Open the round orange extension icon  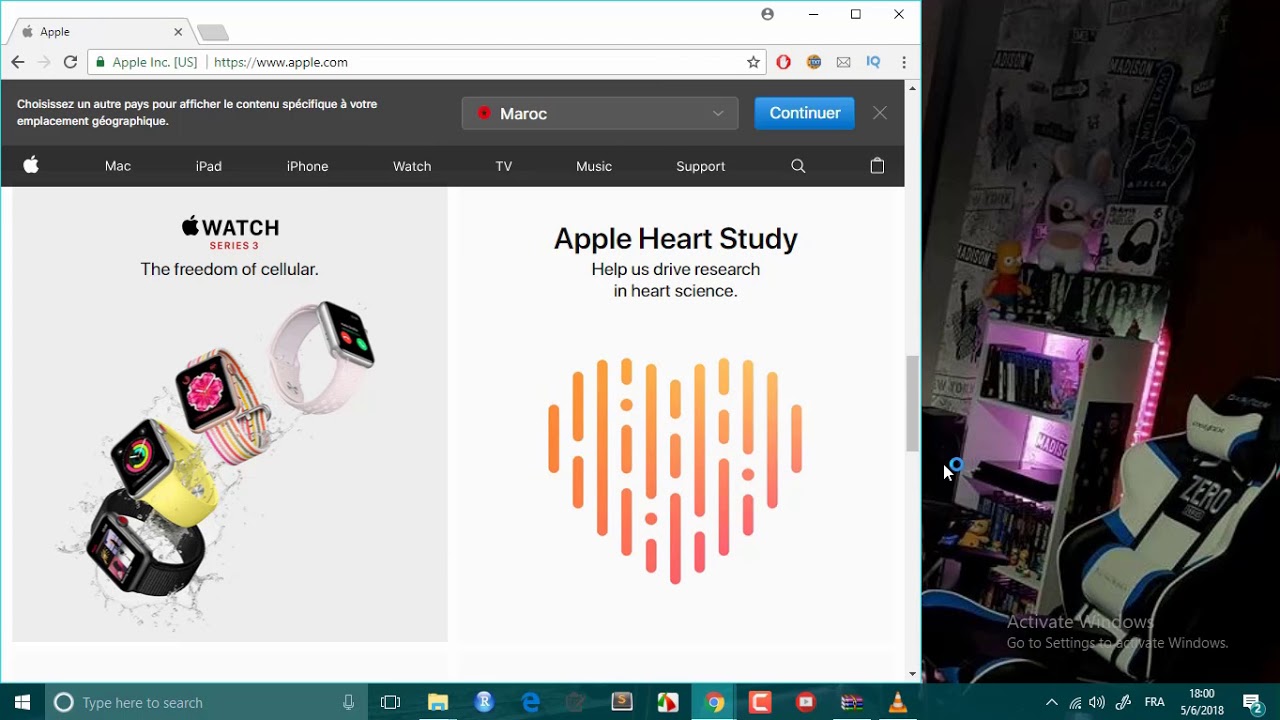(x=814, y=62)
